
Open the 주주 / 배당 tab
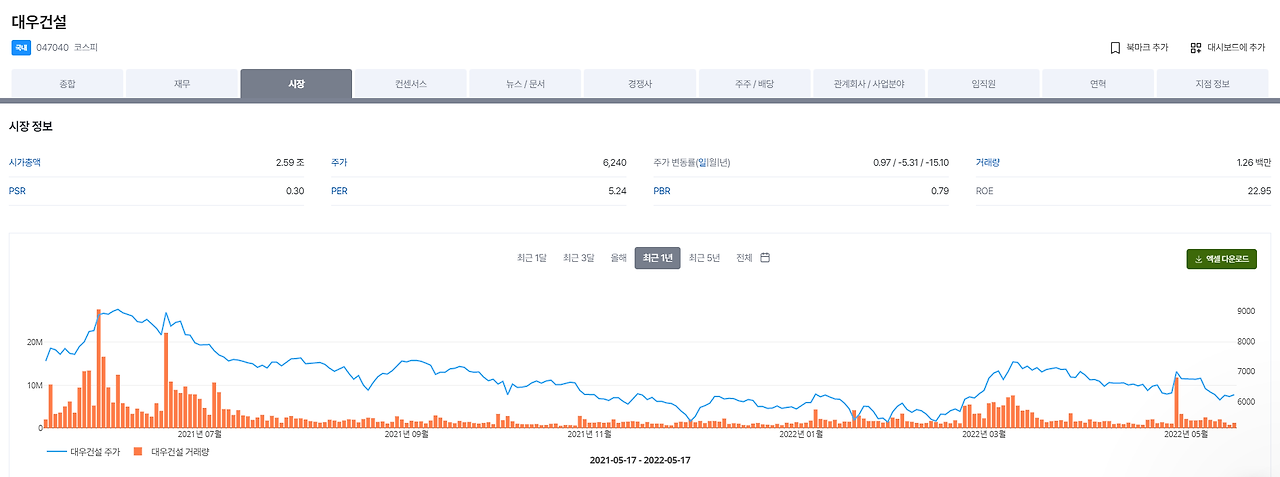click(x=754, y=84)
